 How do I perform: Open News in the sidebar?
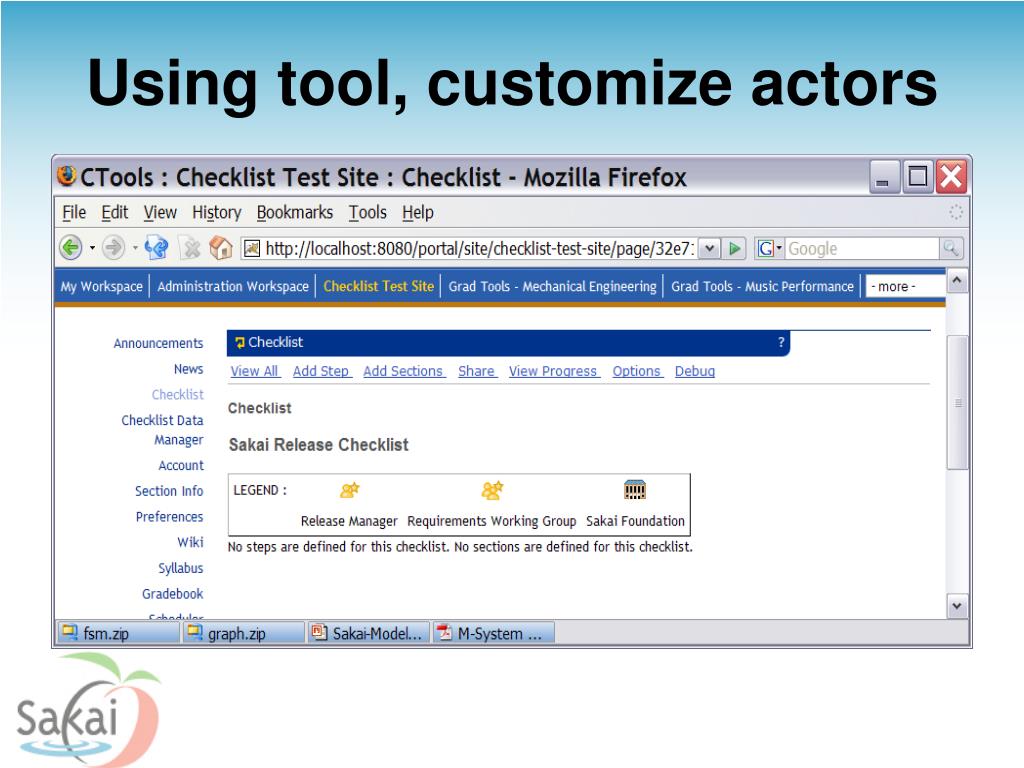(188, 369)
